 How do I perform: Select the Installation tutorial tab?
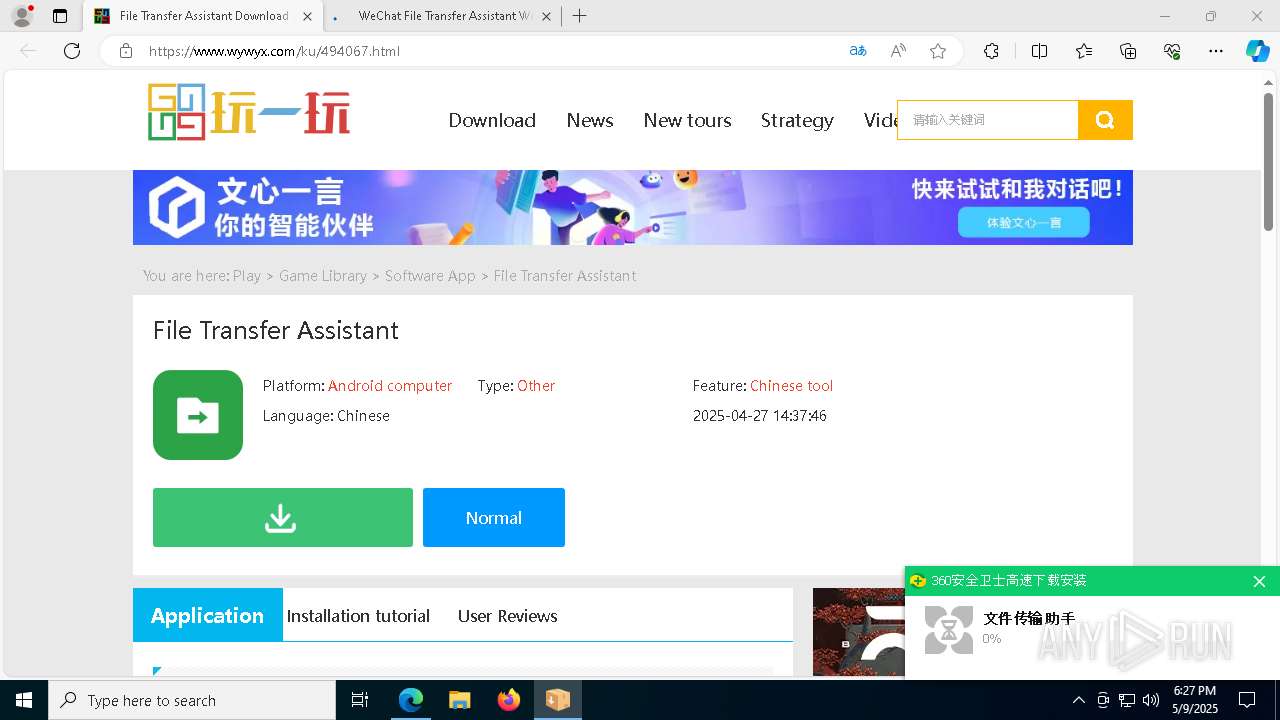click(358, 616)
